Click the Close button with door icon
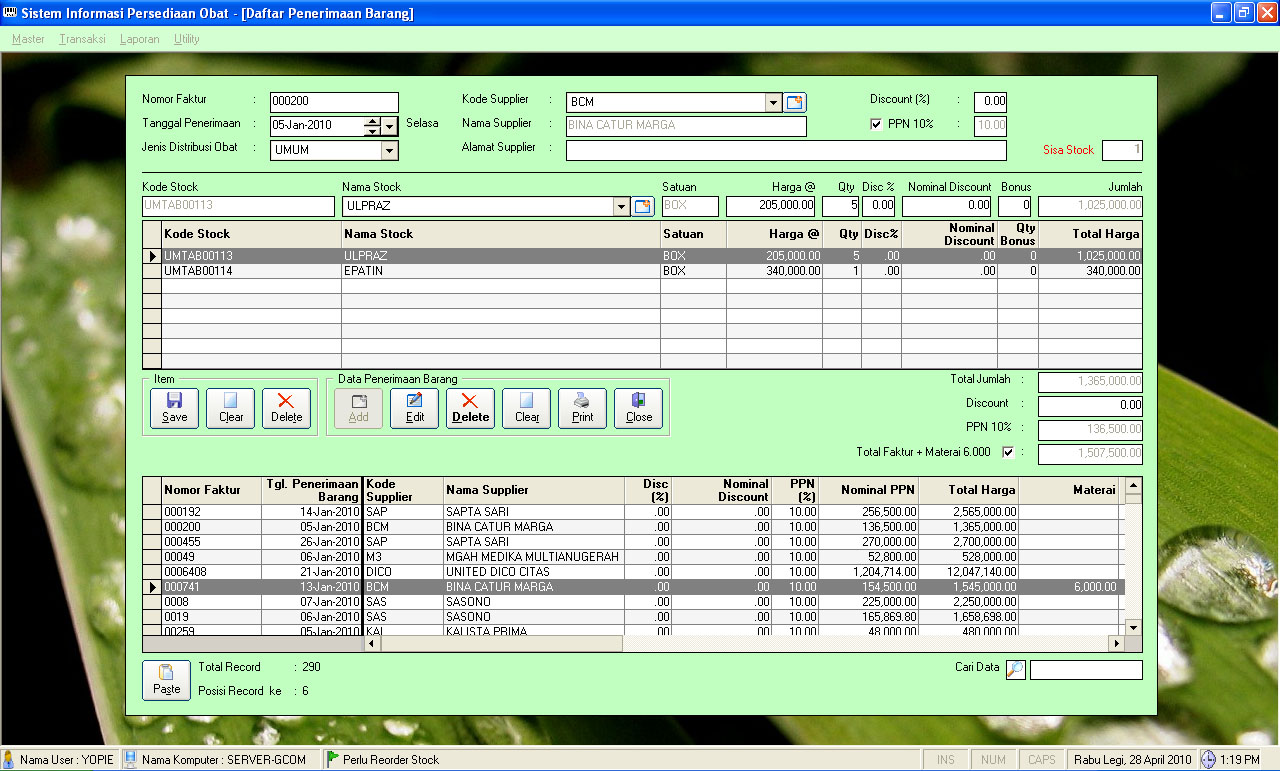 (638, 408)
